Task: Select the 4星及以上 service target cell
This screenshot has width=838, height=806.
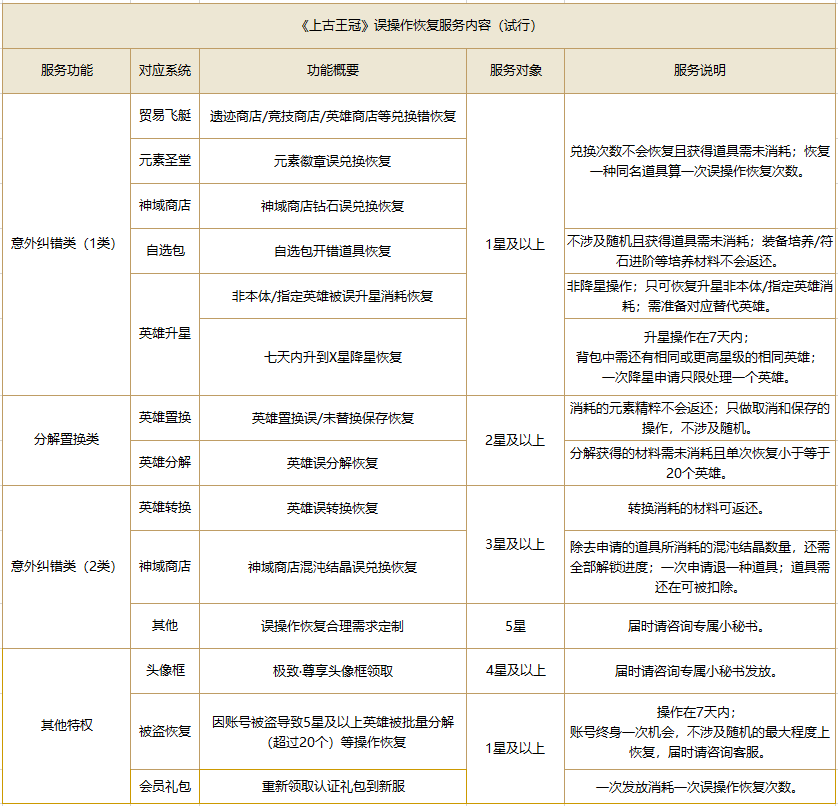Action: (x=515, y=671)
